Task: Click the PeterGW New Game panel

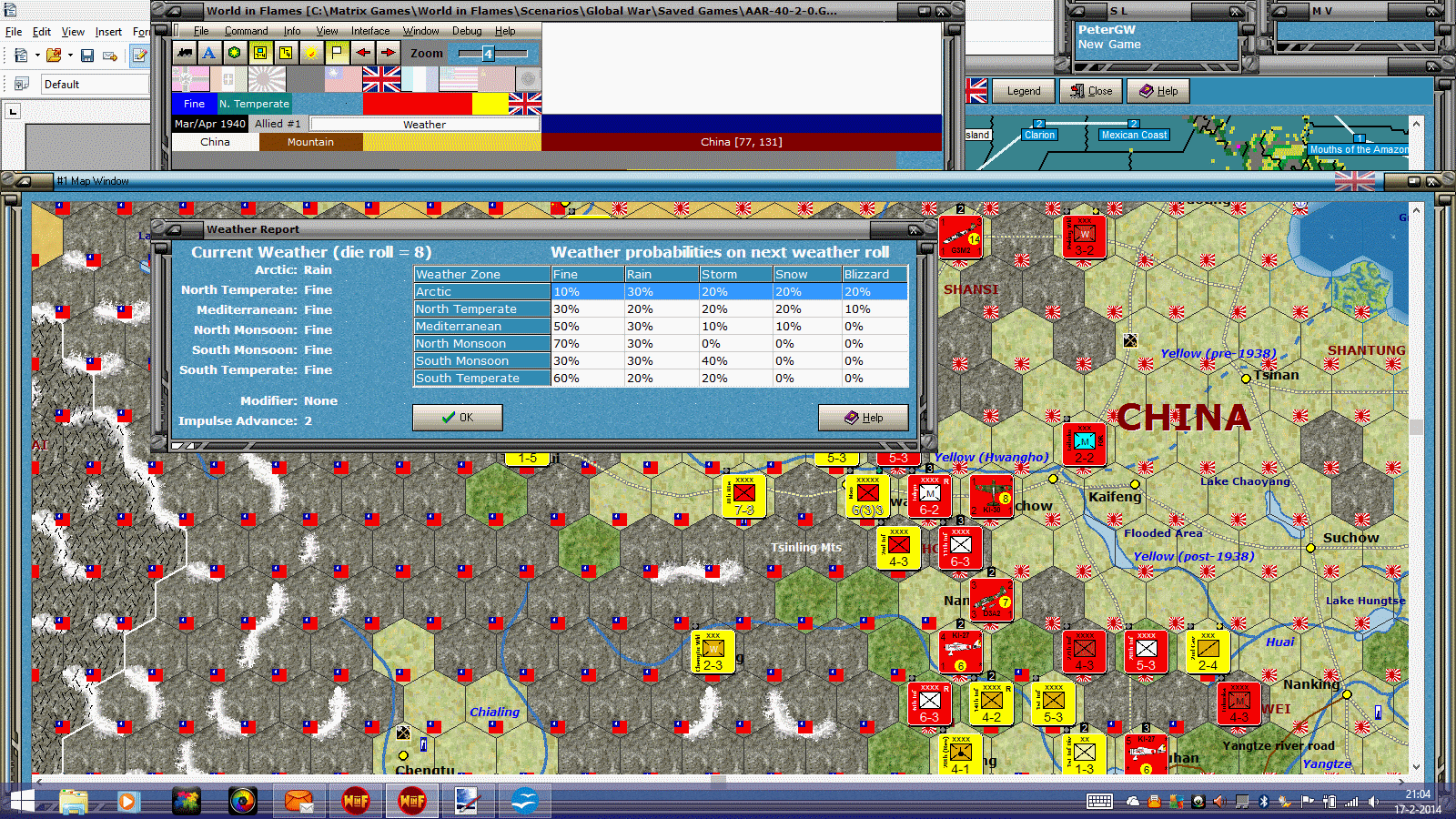Action: coord(1157,41)
